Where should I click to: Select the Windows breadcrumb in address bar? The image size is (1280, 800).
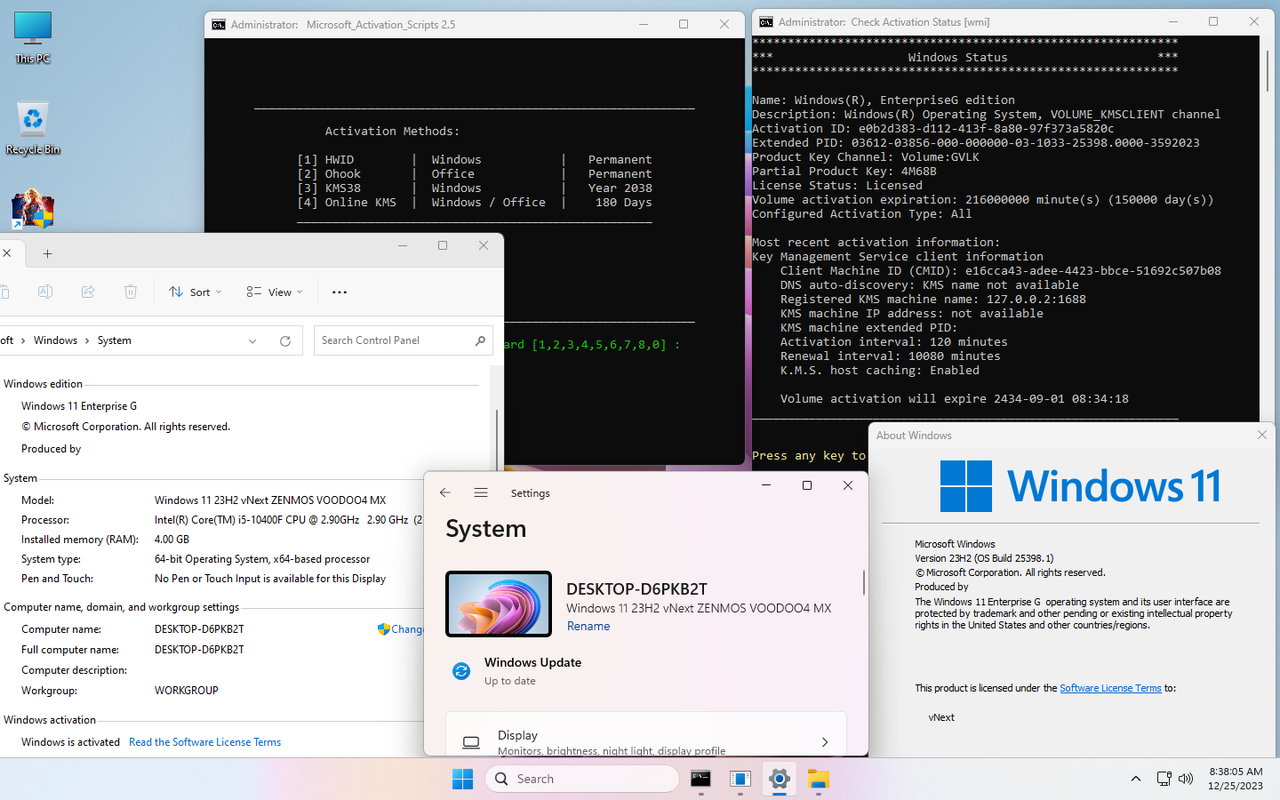click(x=55, y=340)
